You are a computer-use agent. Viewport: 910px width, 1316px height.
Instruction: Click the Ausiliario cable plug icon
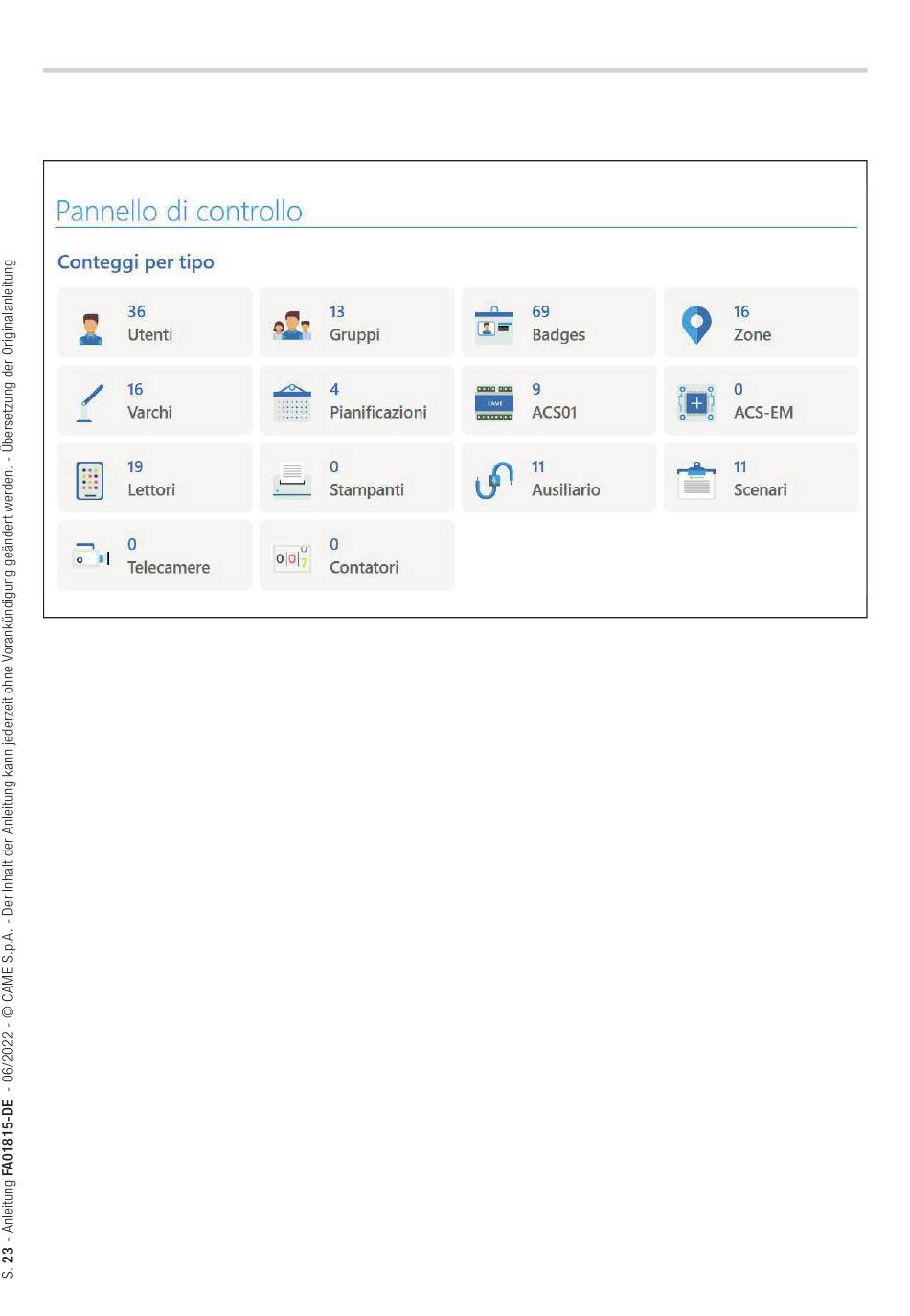pos(494,481)
